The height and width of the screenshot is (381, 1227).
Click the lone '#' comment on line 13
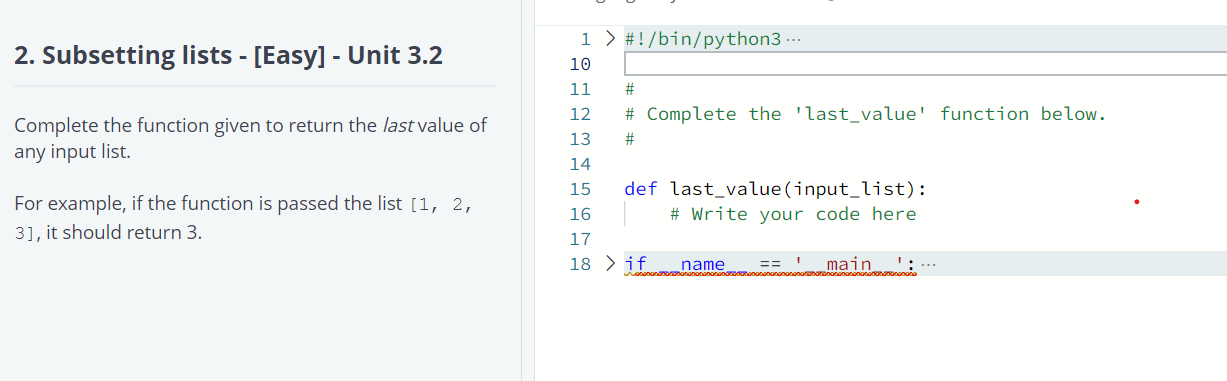630,139
